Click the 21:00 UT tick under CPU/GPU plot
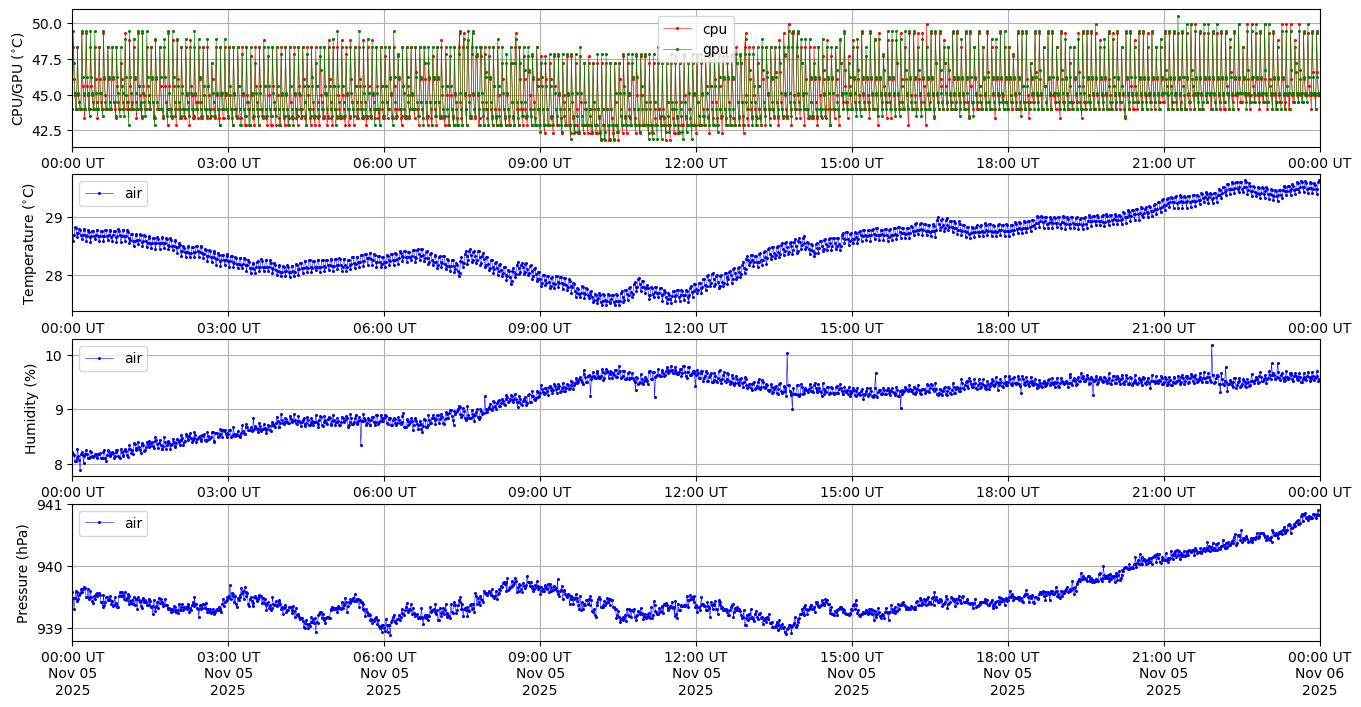Image resolution: width=1361 pixels, height=707 pixels. [x=1163, y=163]
